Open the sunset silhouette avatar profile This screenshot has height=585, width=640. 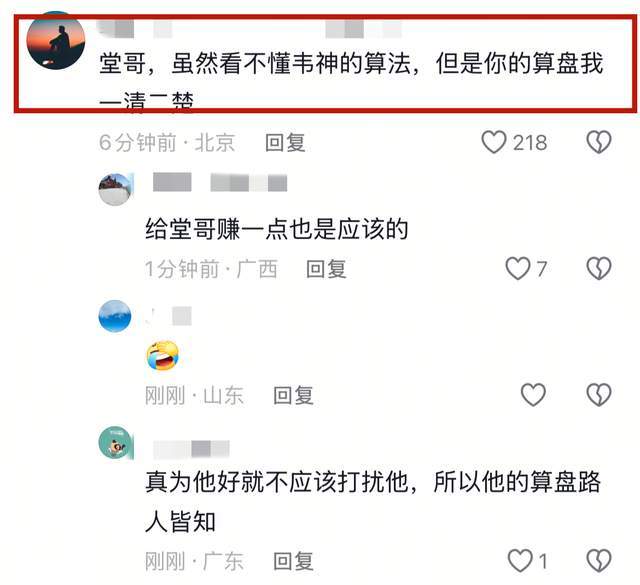(56, 40)
